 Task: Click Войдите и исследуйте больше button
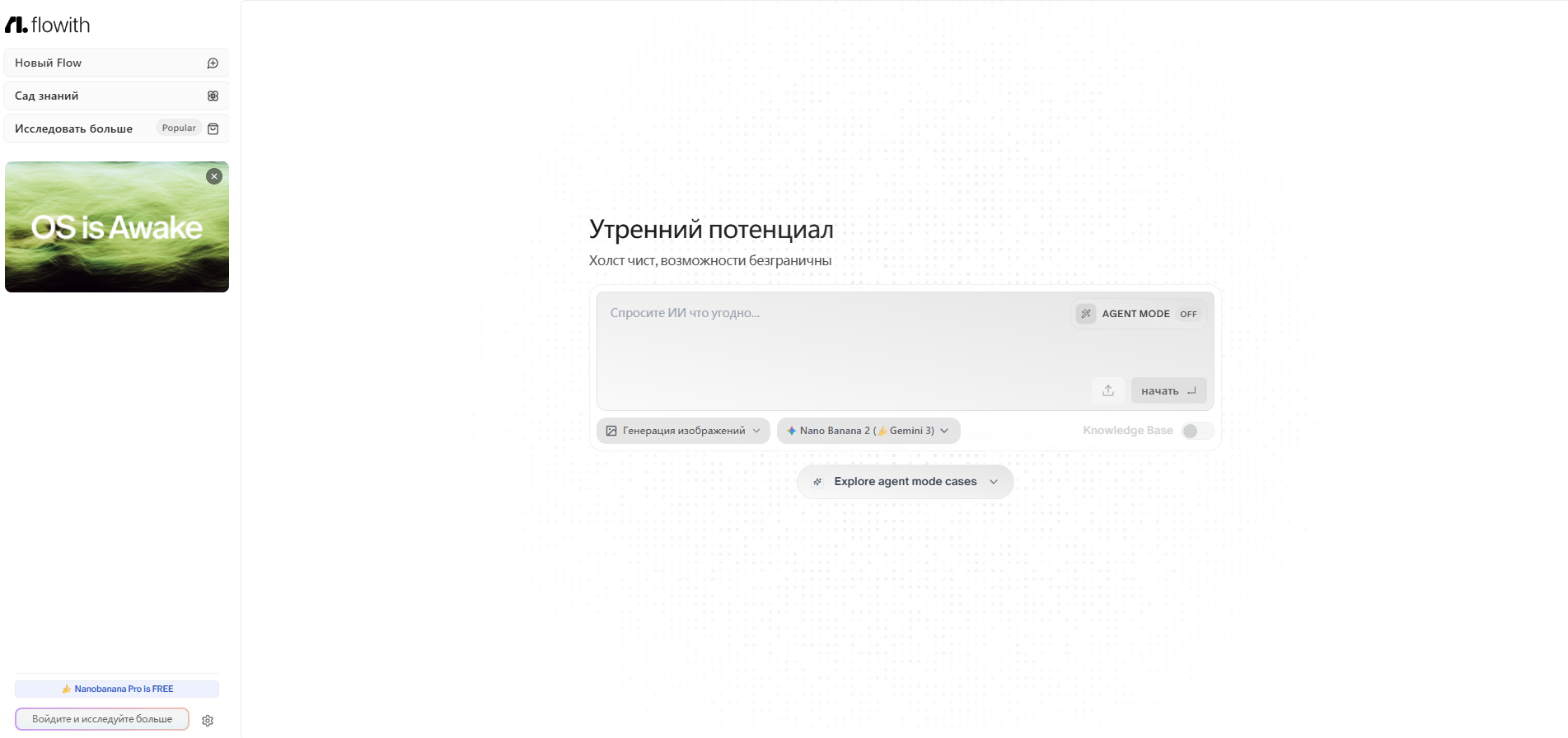click(102, 719)
